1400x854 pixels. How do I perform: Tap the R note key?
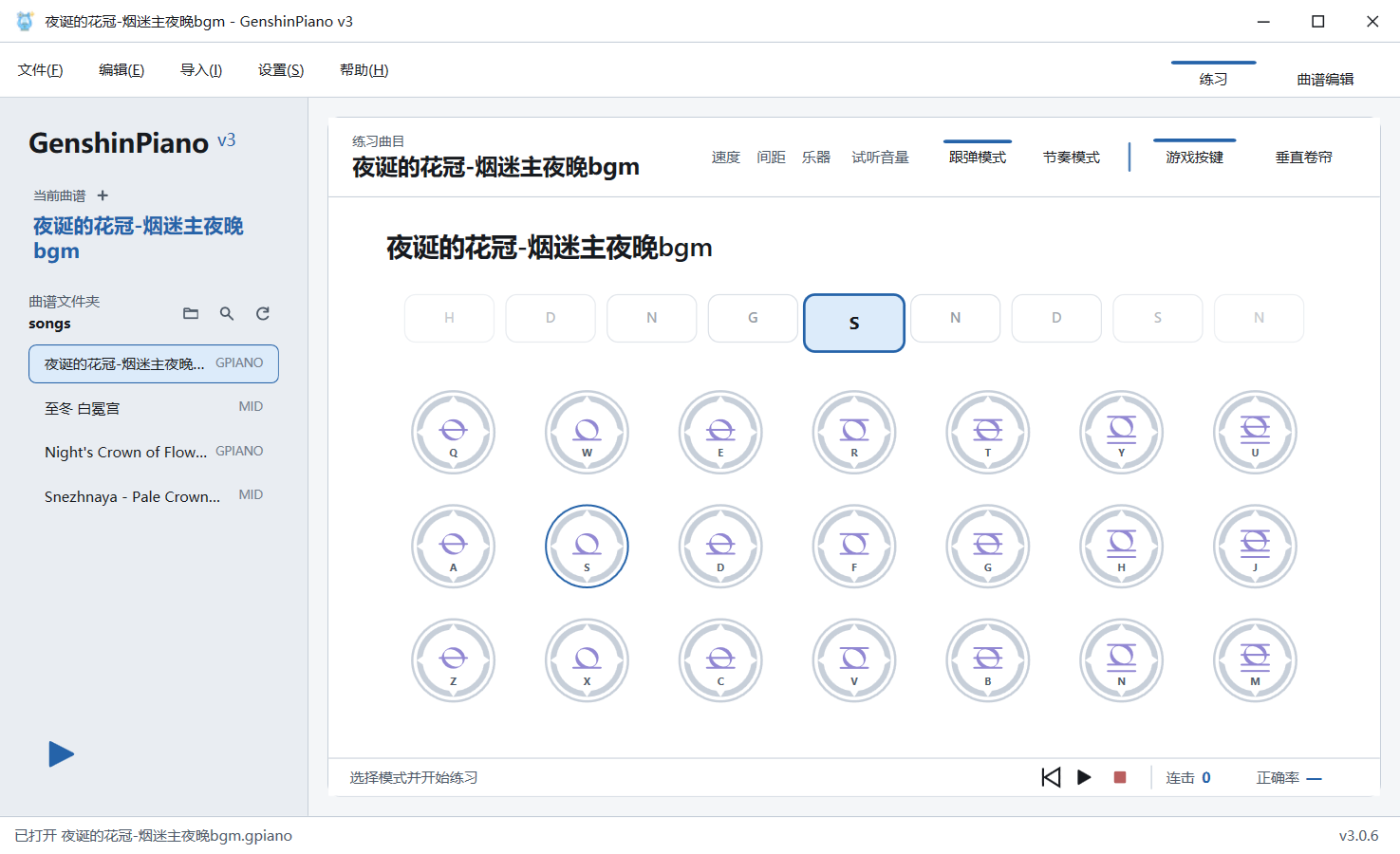854,432
